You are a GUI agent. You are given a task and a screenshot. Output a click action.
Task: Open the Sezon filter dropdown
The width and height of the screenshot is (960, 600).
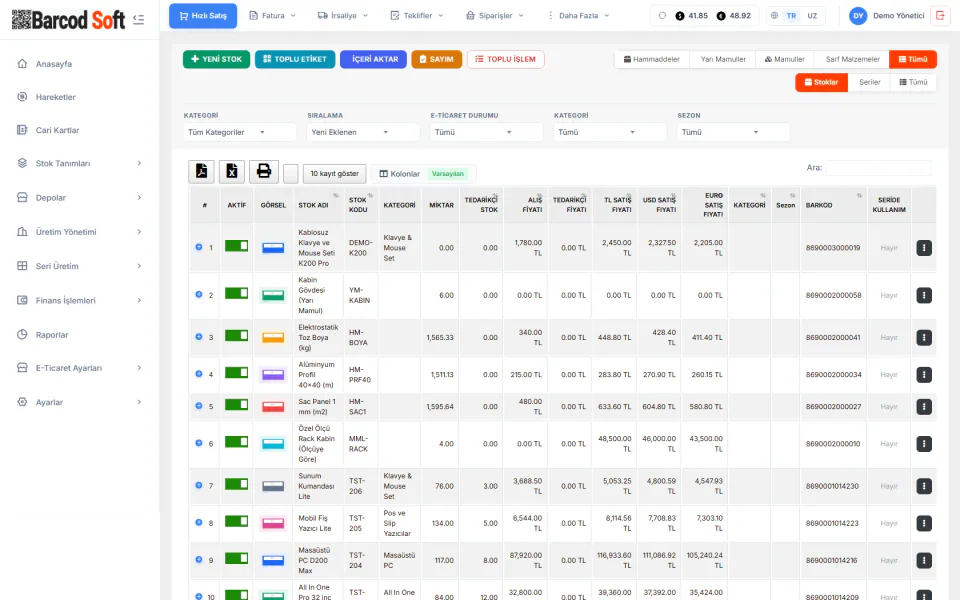pyautogui.click(x=733, y=132)
